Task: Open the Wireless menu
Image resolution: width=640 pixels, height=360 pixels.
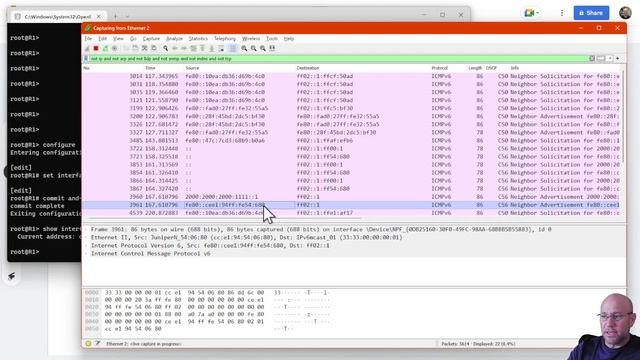Action: 251,38
